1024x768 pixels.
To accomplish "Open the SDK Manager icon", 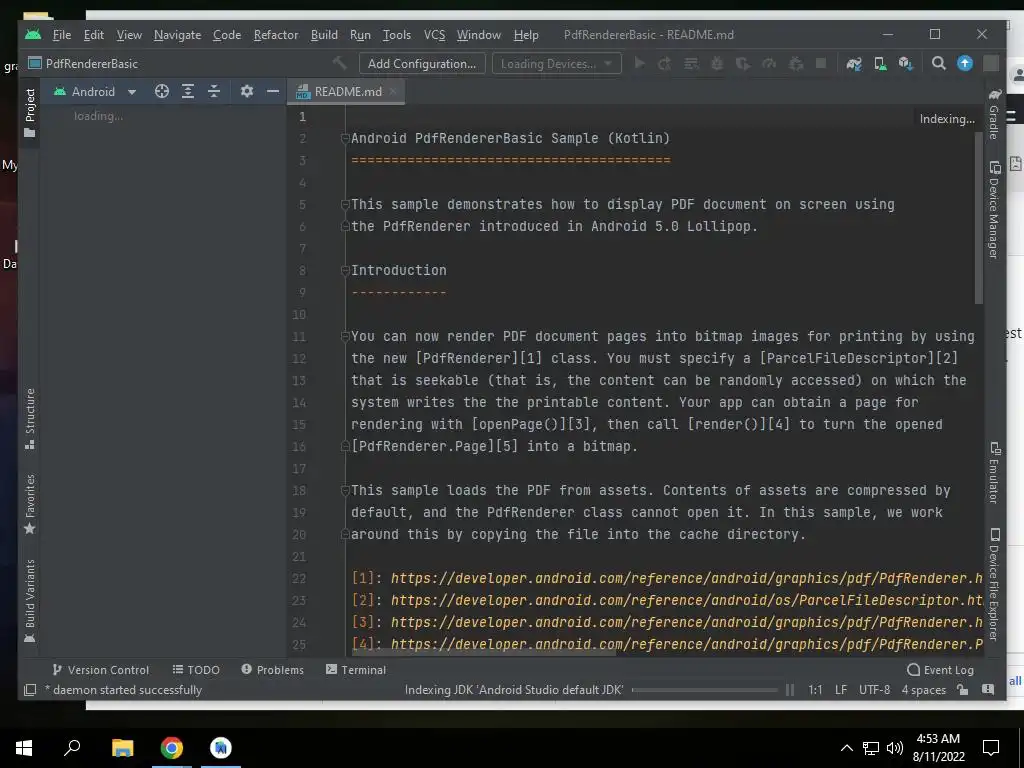I will (905, 63).
